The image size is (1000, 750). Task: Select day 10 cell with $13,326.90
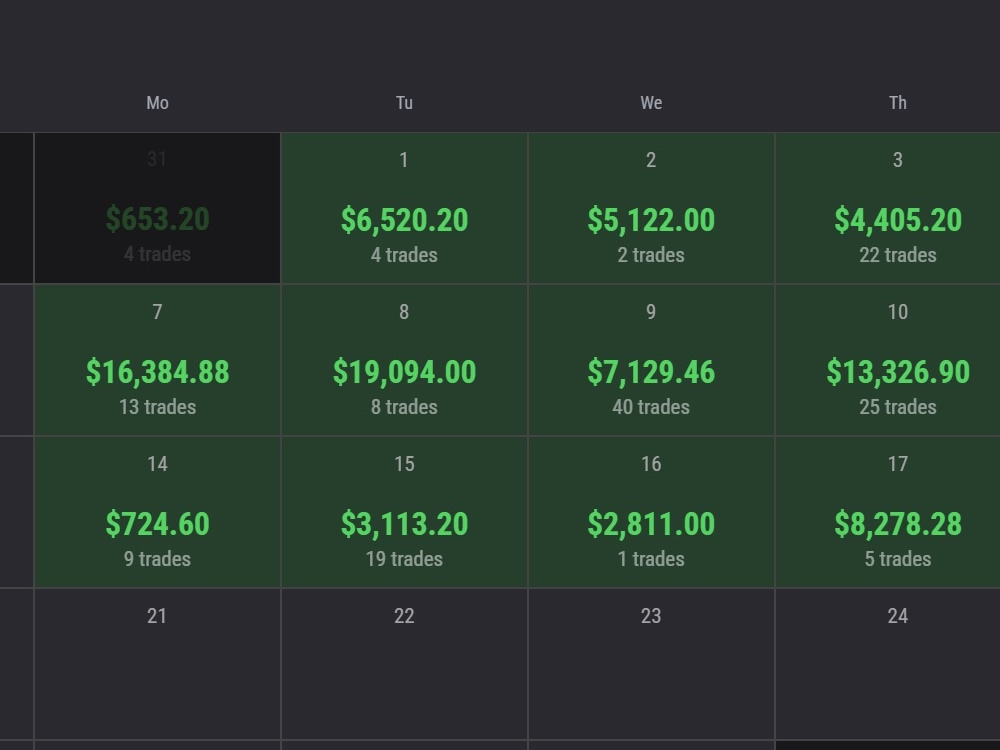click(x=888, y=360)
